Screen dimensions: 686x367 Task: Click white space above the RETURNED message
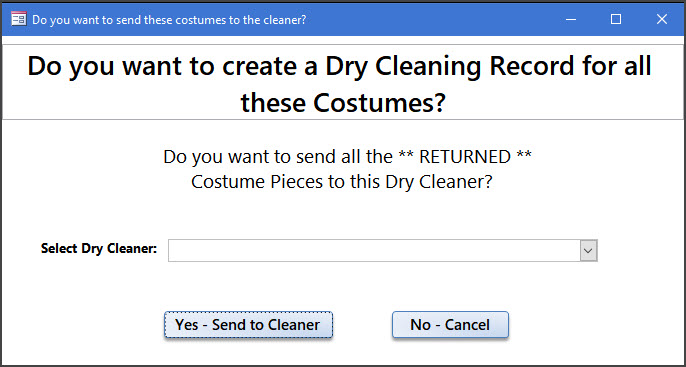[343, 133]
